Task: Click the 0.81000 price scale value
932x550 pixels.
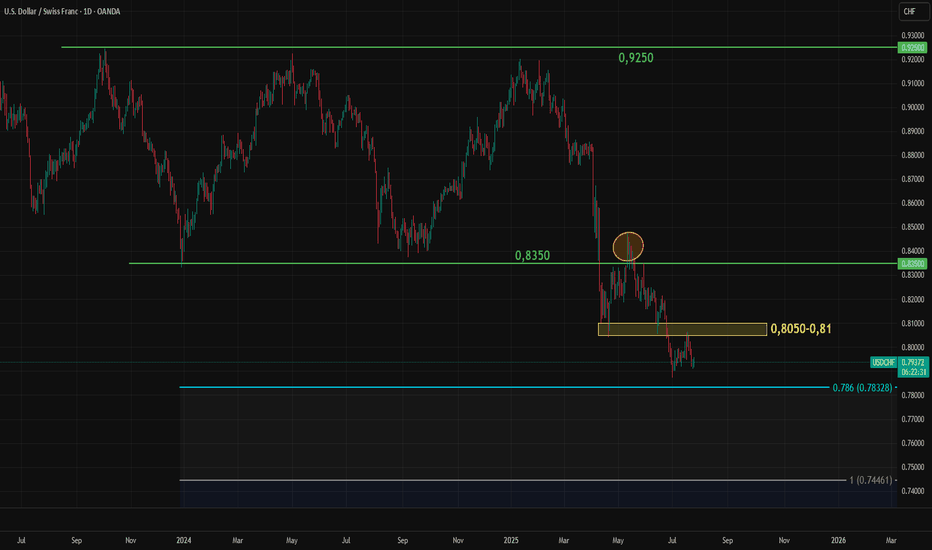Action: click(x=912, y=323)
